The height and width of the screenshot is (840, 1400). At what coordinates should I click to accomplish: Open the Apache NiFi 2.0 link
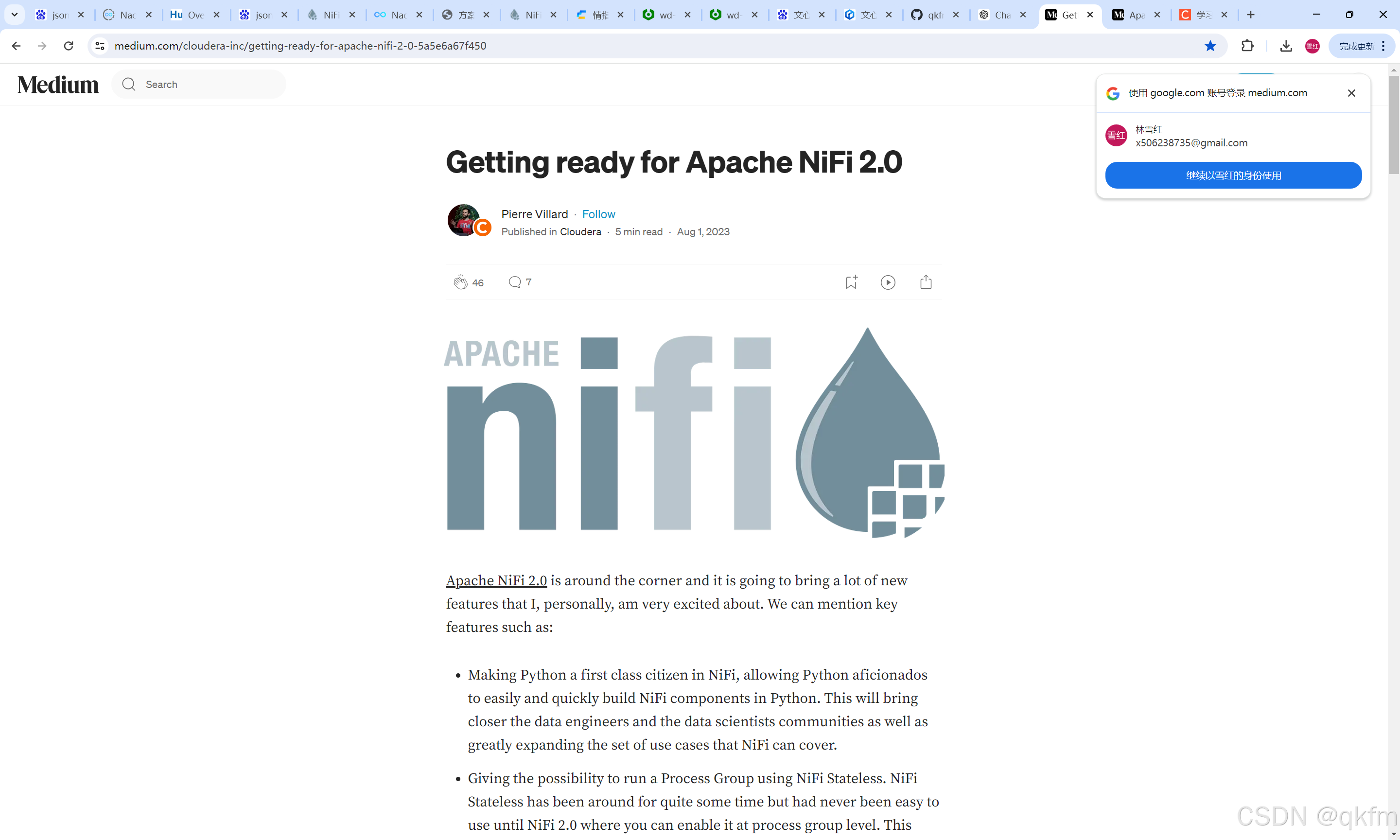[496, 580]
